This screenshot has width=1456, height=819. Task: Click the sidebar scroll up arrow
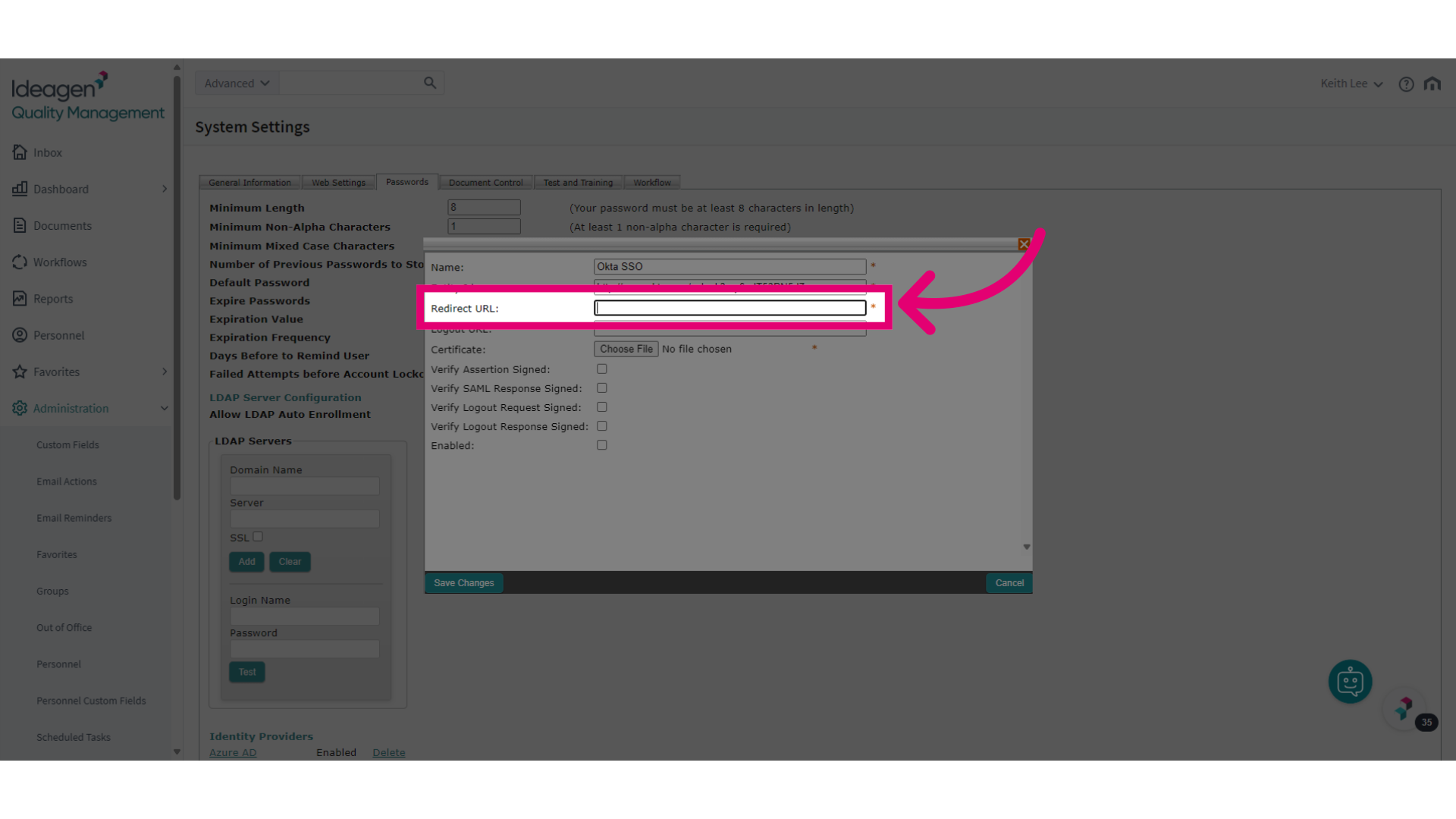coord(177,67)
